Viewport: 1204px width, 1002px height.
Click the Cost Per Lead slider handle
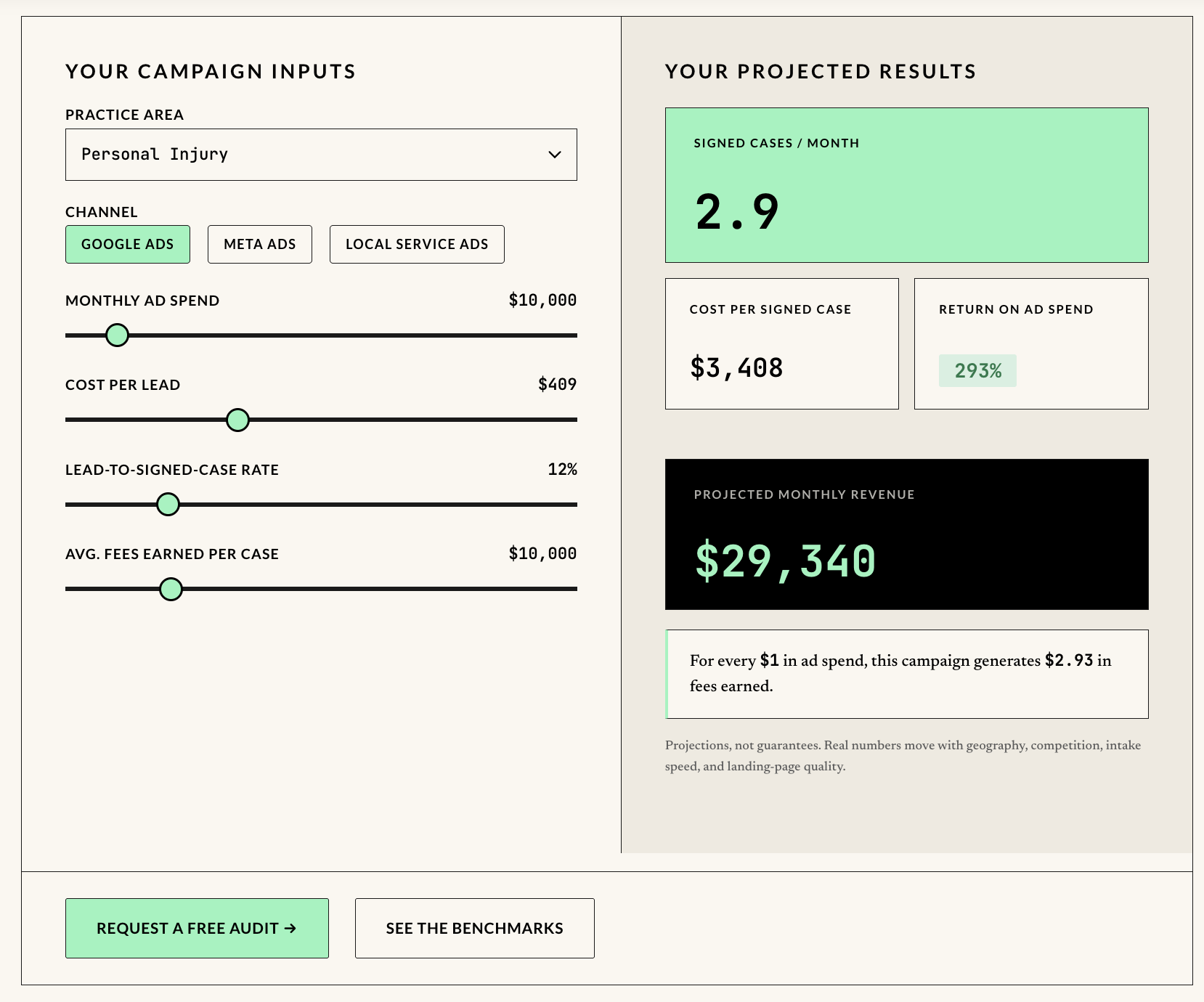tap(237, 420)
